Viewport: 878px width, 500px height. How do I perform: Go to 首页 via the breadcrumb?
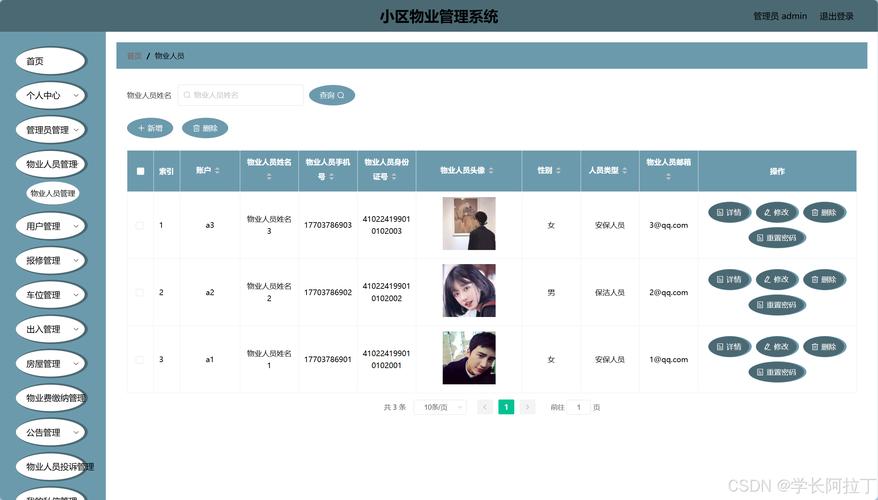[x=134, y=56]
